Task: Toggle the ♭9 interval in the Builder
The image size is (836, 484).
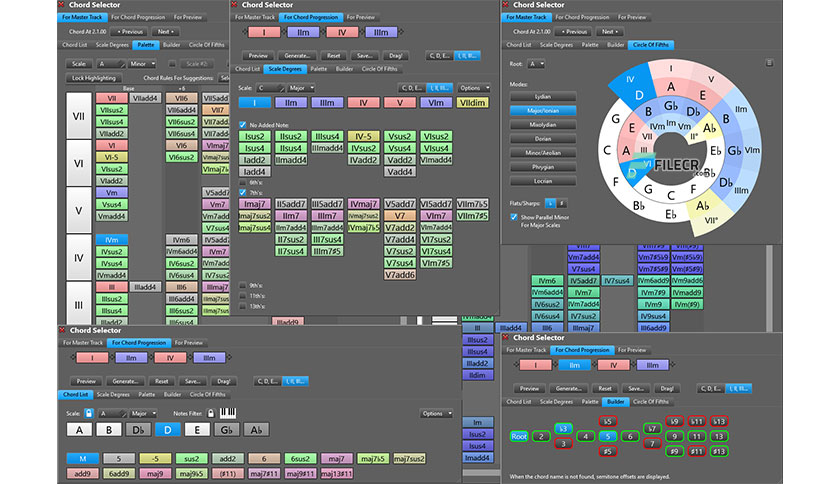Action: click(x=674, y=421)
